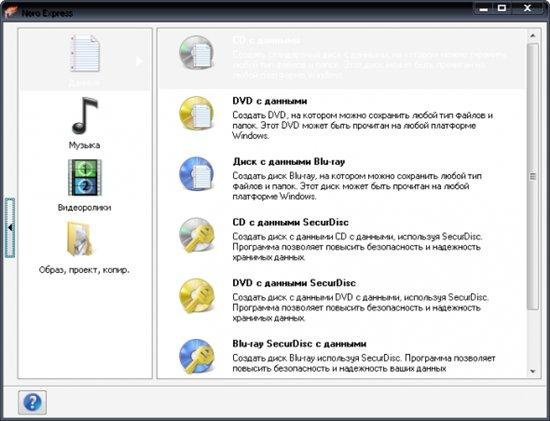Click the DVD SecurDisc key icon
This screenshot has width=550, height=421.
click(196, 296)
